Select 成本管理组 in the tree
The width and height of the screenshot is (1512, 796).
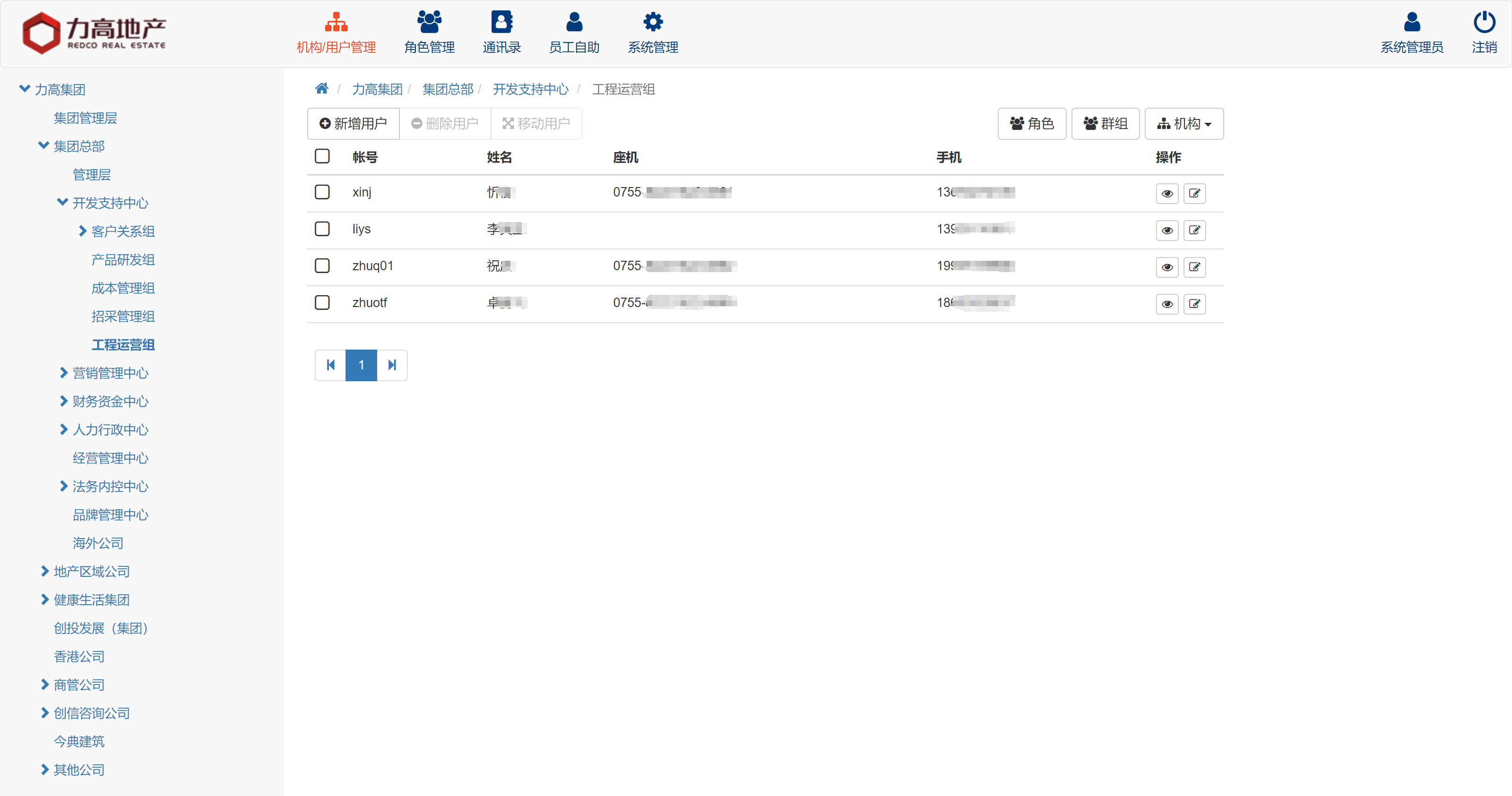point(123,288)
